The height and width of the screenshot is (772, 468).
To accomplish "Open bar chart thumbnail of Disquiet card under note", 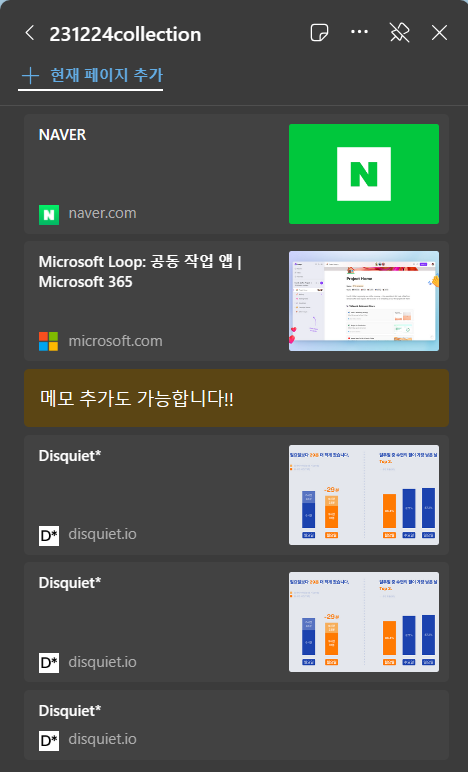I will point(364,495).
